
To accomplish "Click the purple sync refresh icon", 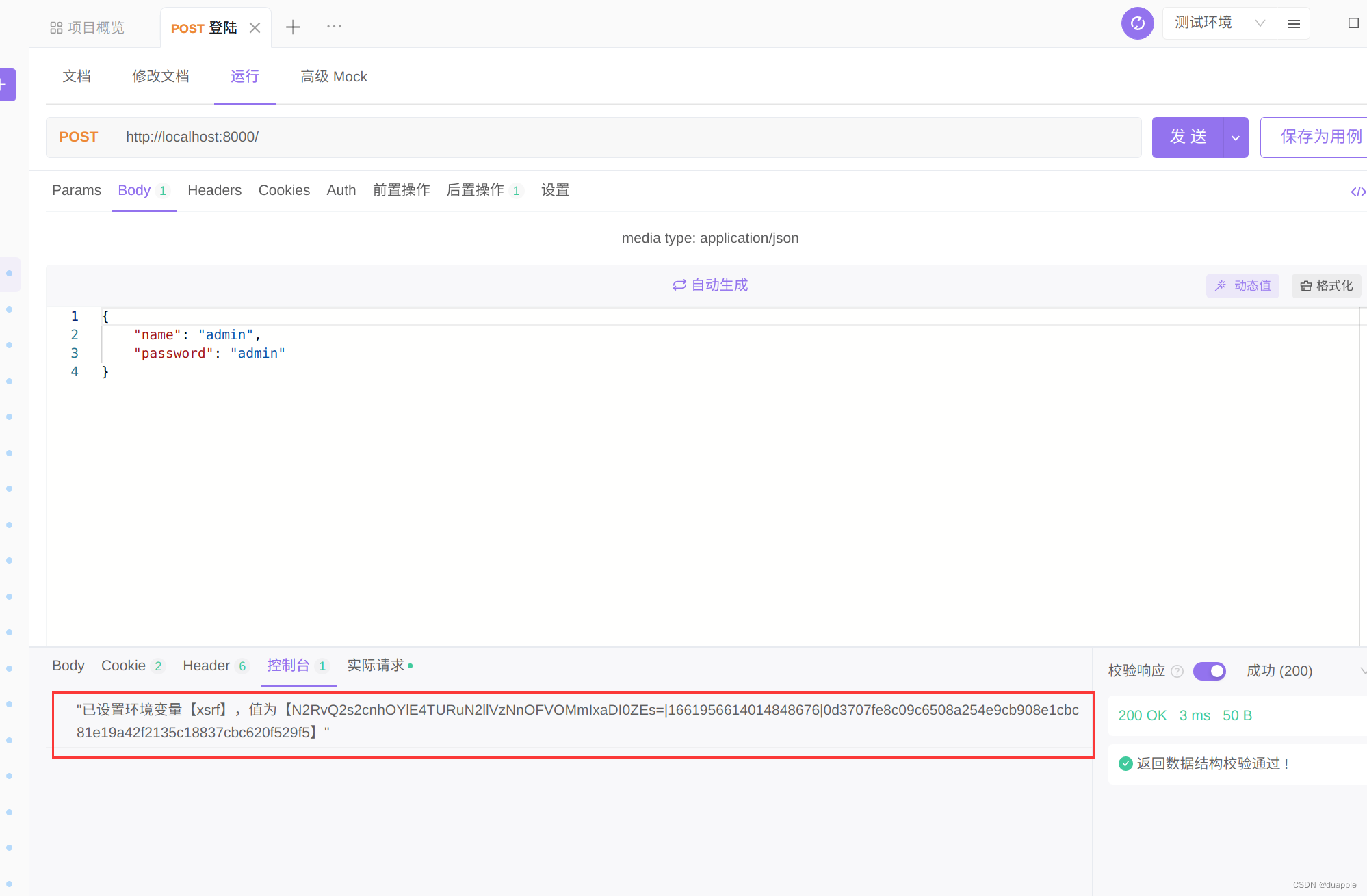I will 1137,24.
